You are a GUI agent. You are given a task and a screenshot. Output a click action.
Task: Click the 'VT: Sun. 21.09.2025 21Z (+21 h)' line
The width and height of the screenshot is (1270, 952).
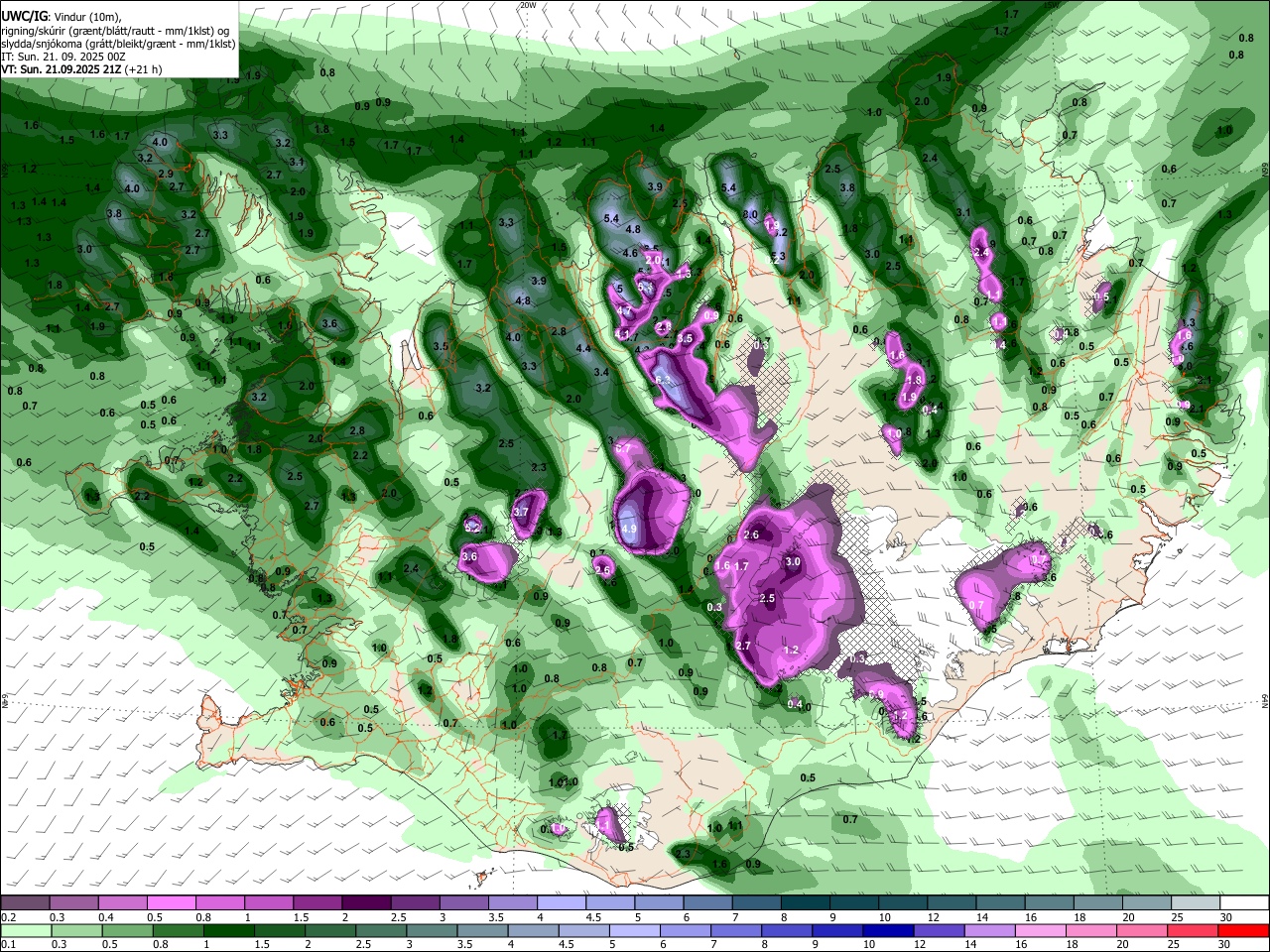(x=81, y=69)
